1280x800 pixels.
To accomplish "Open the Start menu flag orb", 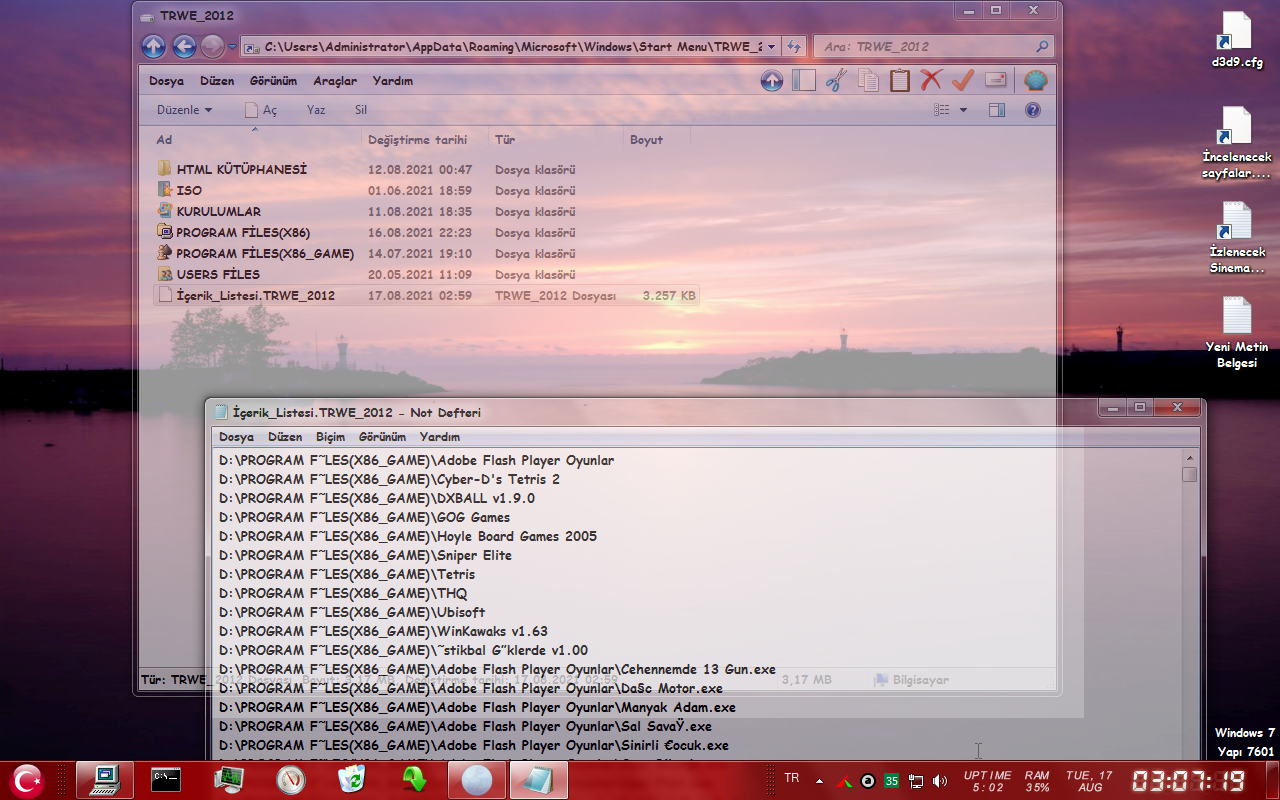I will 27,779.
